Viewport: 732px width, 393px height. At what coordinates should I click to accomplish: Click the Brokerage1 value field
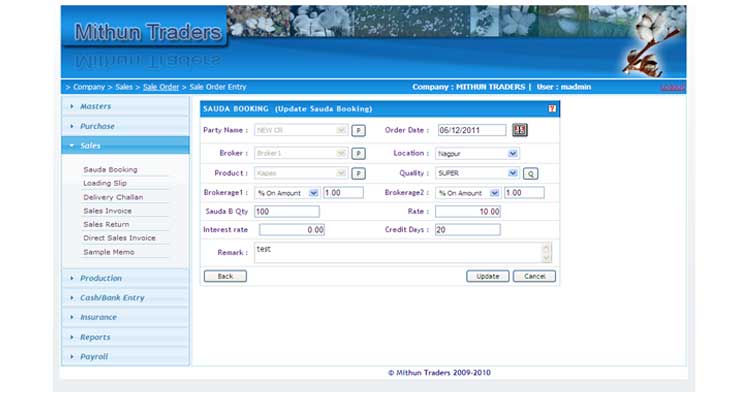click(343, 193)
